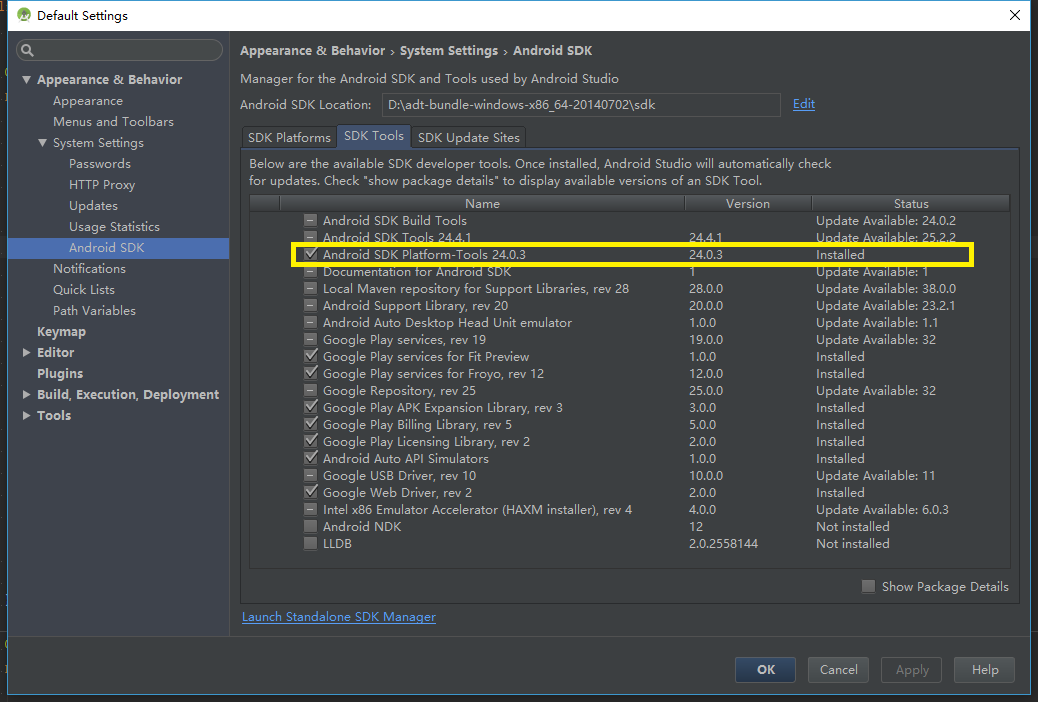The width and height of the screenshot is (1038, 702).
Task: Uncheck Android SDK Platform-Tools 24.0.3
Action: (x=310, y=254)
